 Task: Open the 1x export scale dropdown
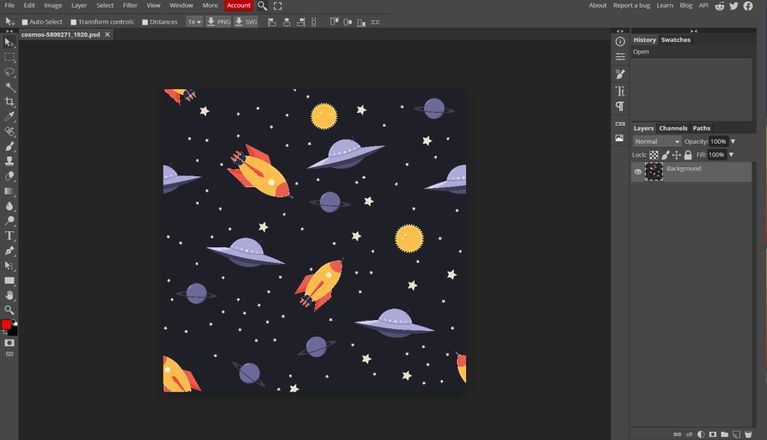(x=194, y=21)
